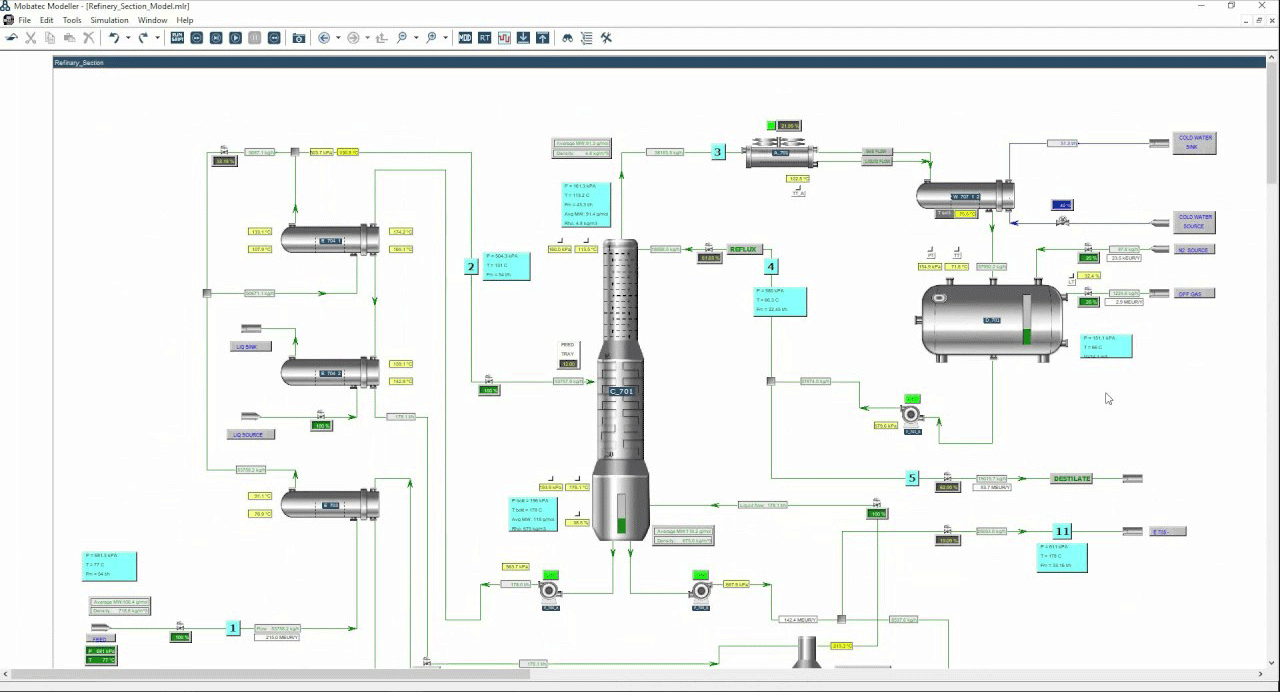Click stream number 11 marker
The width and height of the screenshot is (1280, 692).
pos(1062,531)
